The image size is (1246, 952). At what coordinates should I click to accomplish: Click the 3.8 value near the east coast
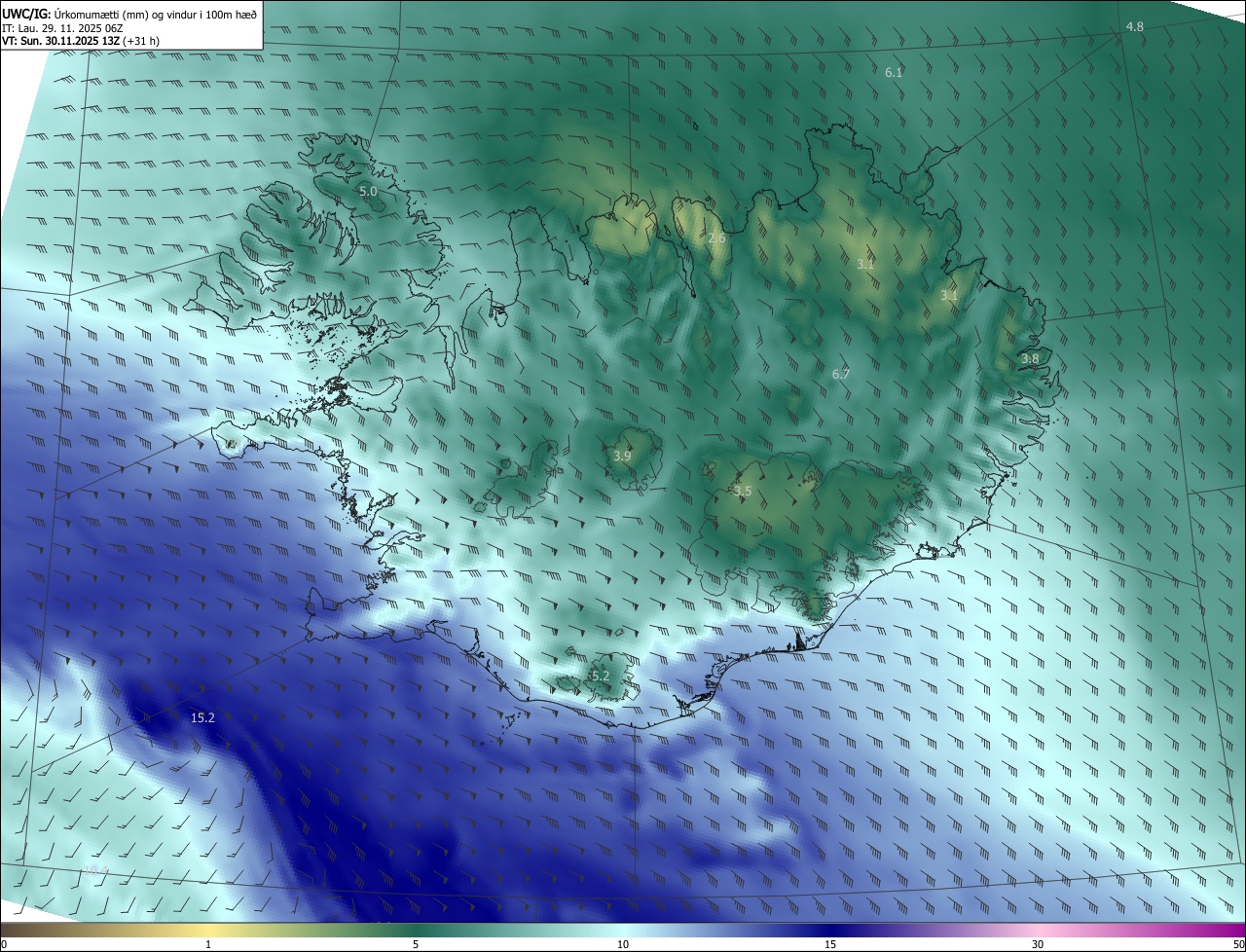[1030, 359]
